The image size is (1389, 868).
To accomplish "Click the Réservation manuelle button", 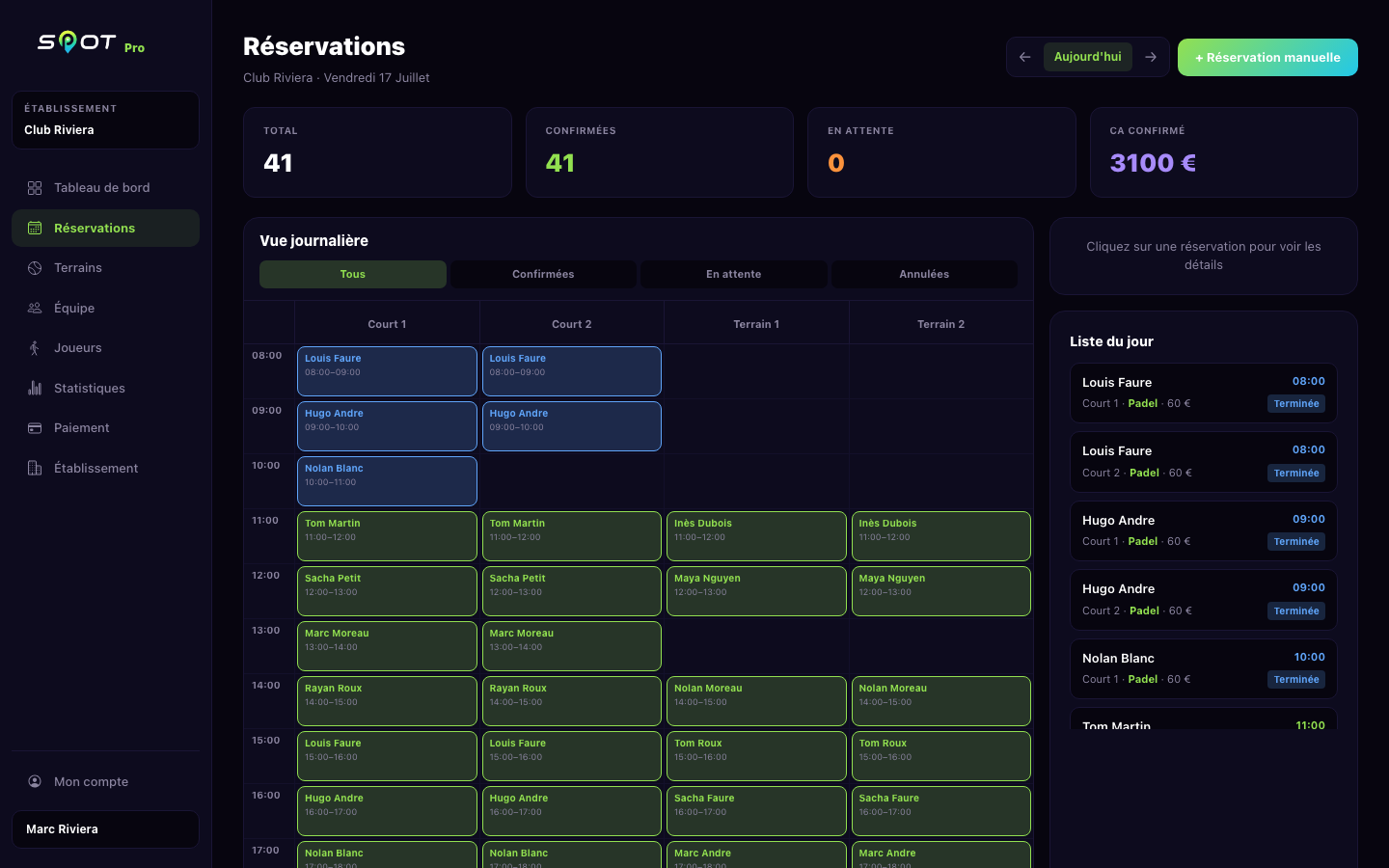I will [x=1267, y=57].
